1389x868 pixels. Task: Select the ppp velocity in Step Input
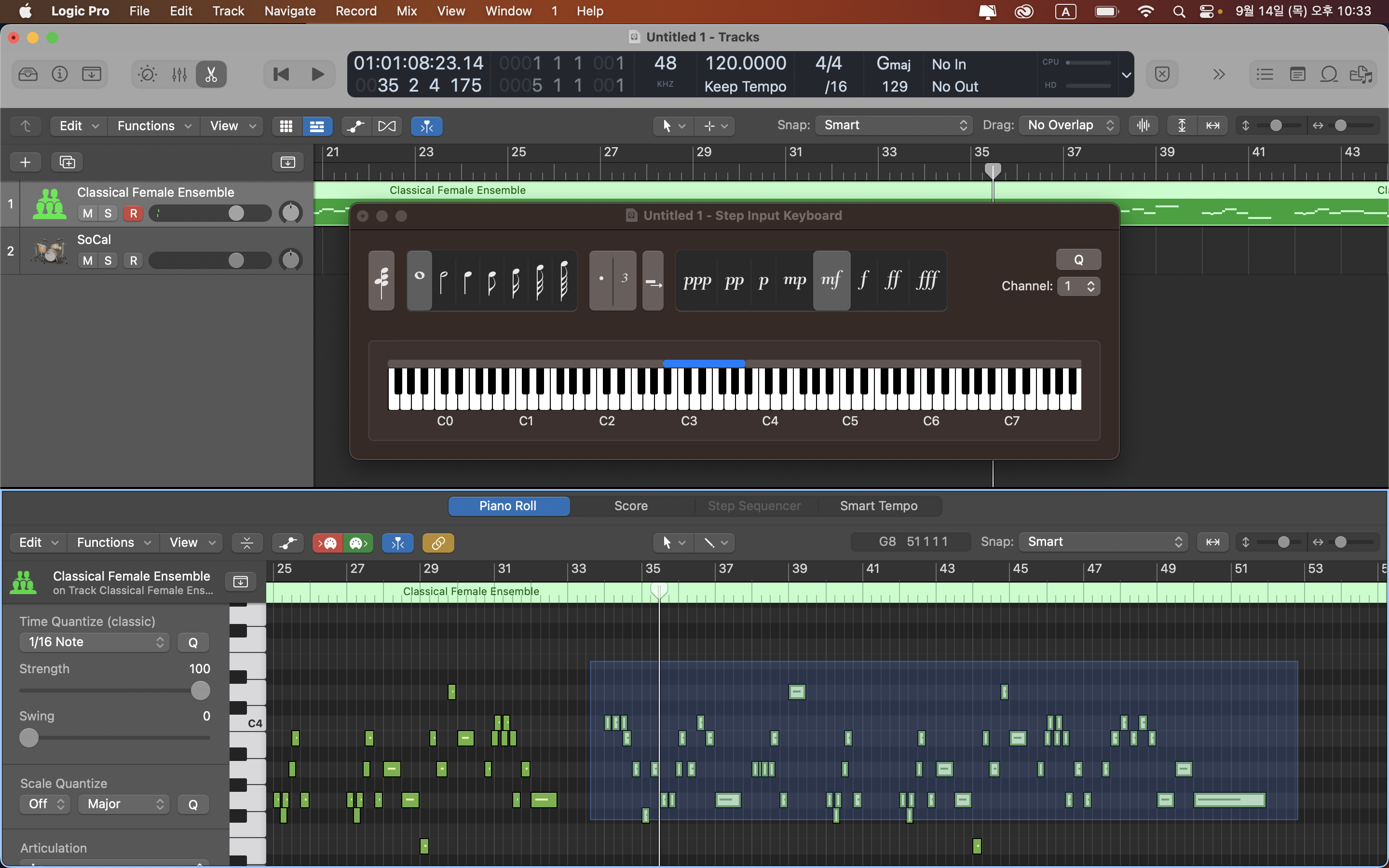[x=697, y=280]
